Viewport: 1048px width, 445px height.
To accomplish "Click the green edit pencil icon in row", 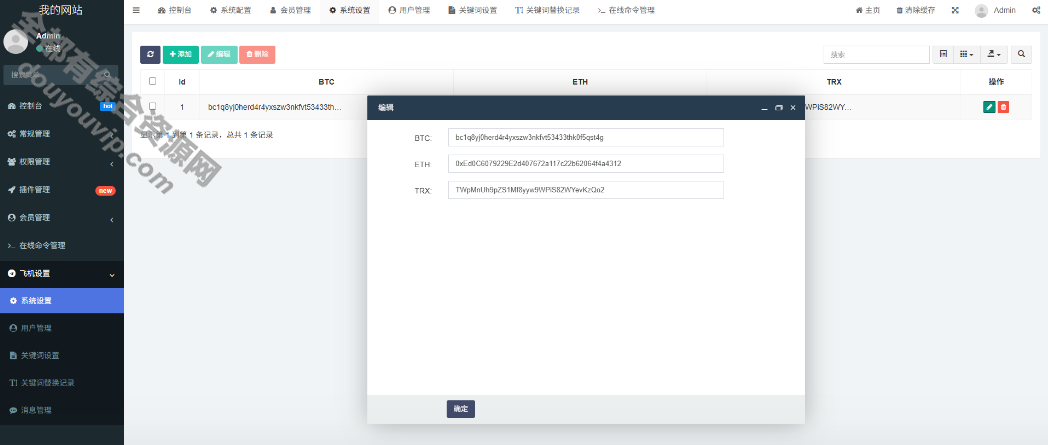I will (x=989, y=107).
